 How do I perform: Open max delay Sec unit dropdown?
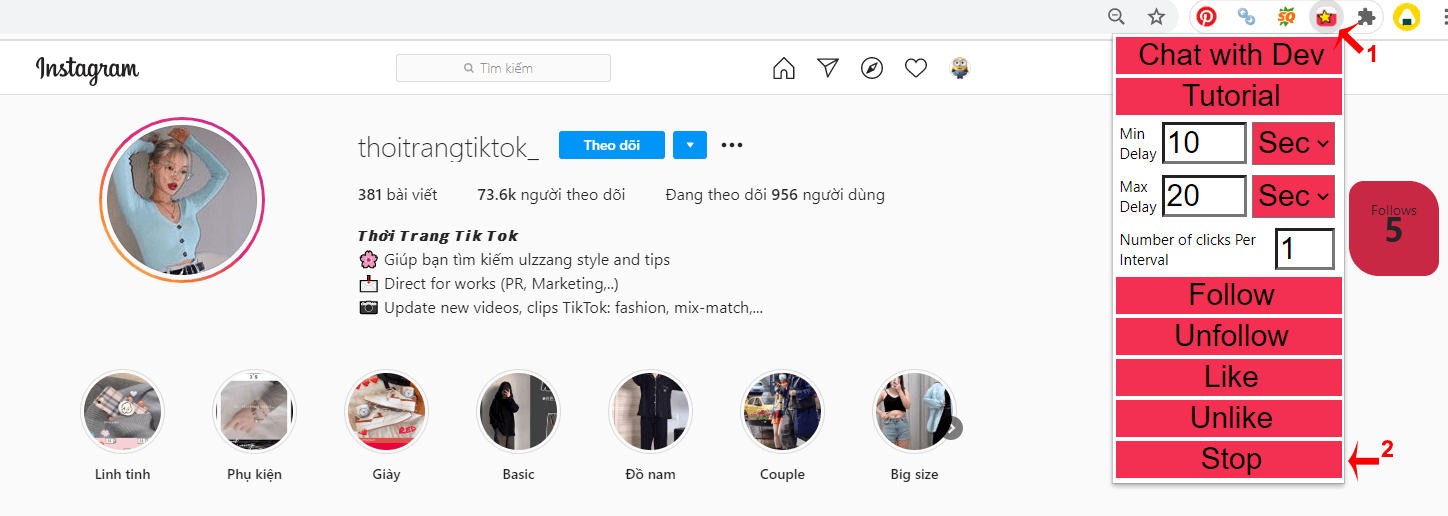coord(1293,196)
